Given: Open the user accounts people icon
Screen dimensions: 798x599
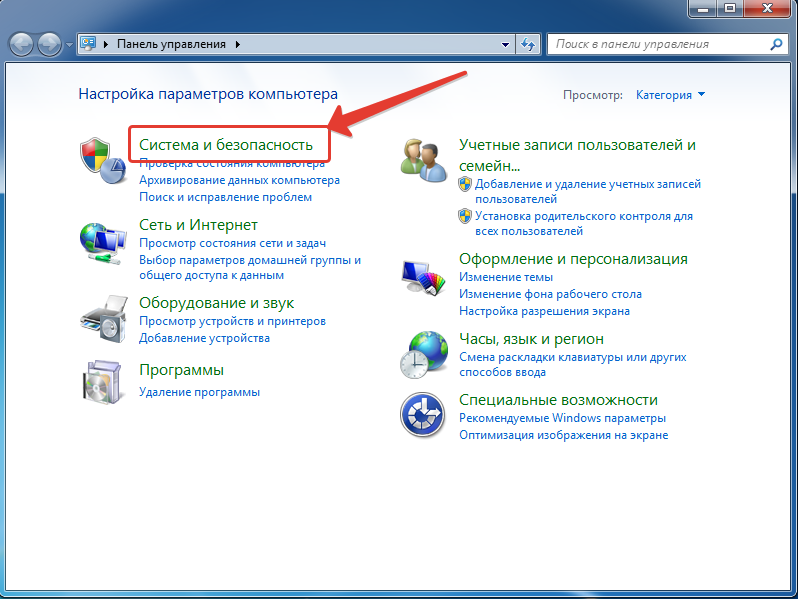Looking at the screenshot, I should (x=424, y=160).
